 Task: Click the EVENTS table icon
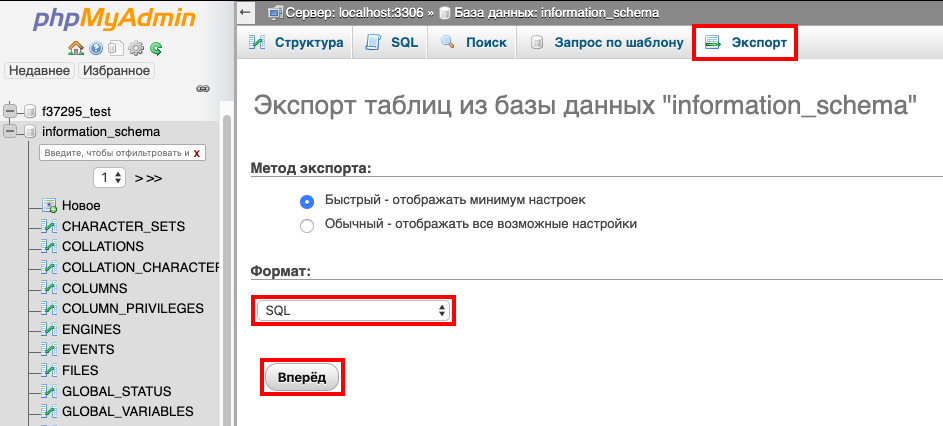pyautogui.click(x=49, y=350)
